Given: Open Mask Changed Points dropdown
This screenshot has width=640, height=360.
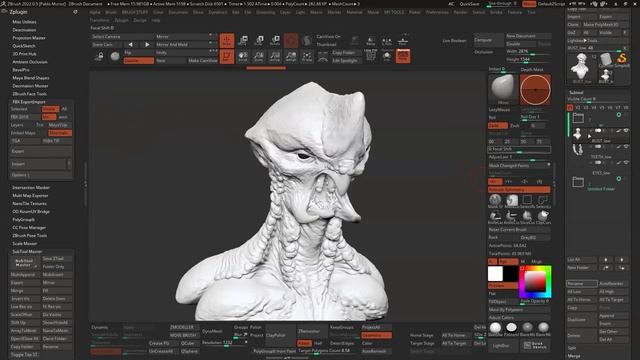Looking at the screenshot, I should (x=519, y=165).
